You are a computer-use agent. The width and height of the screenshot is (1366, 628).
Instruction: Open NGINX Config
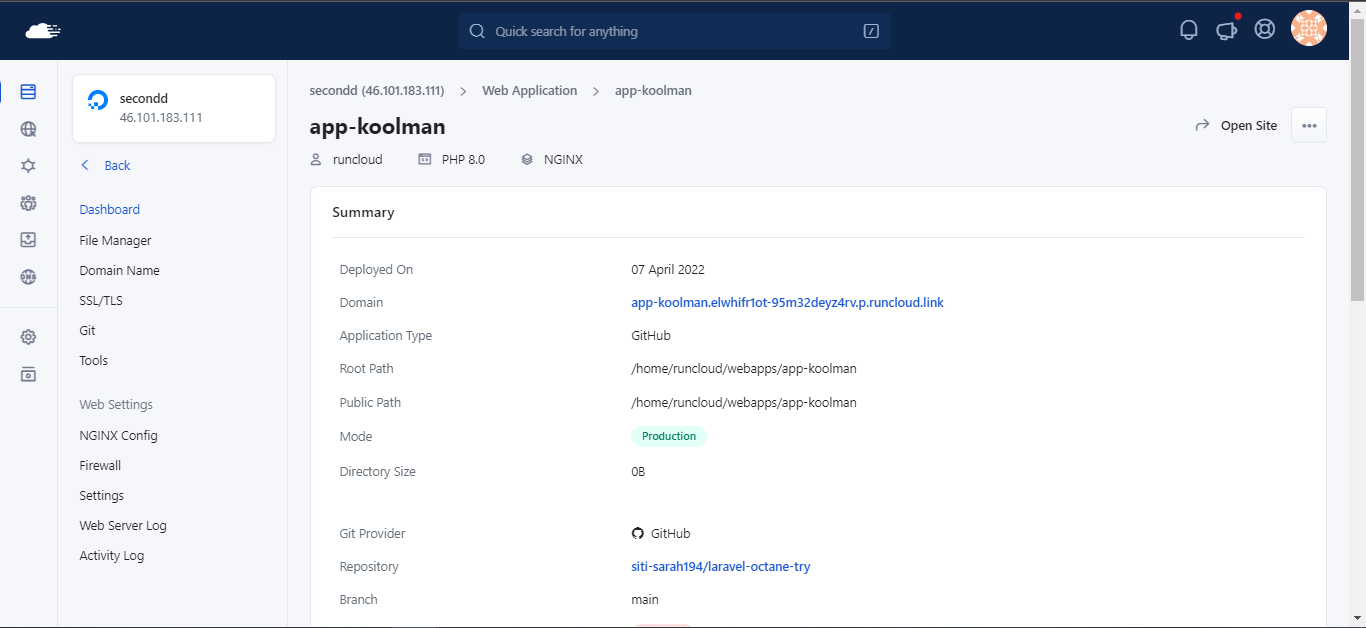[118, 436]
